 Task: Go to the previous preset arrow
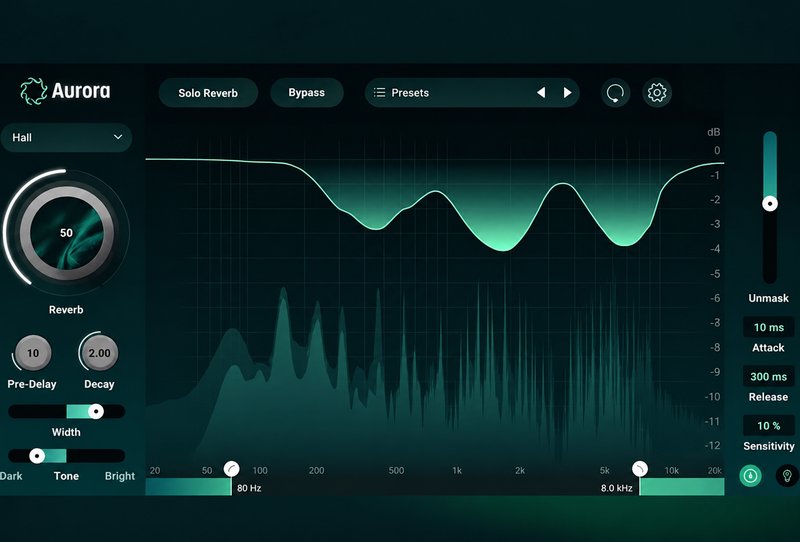tap(541, 92)
